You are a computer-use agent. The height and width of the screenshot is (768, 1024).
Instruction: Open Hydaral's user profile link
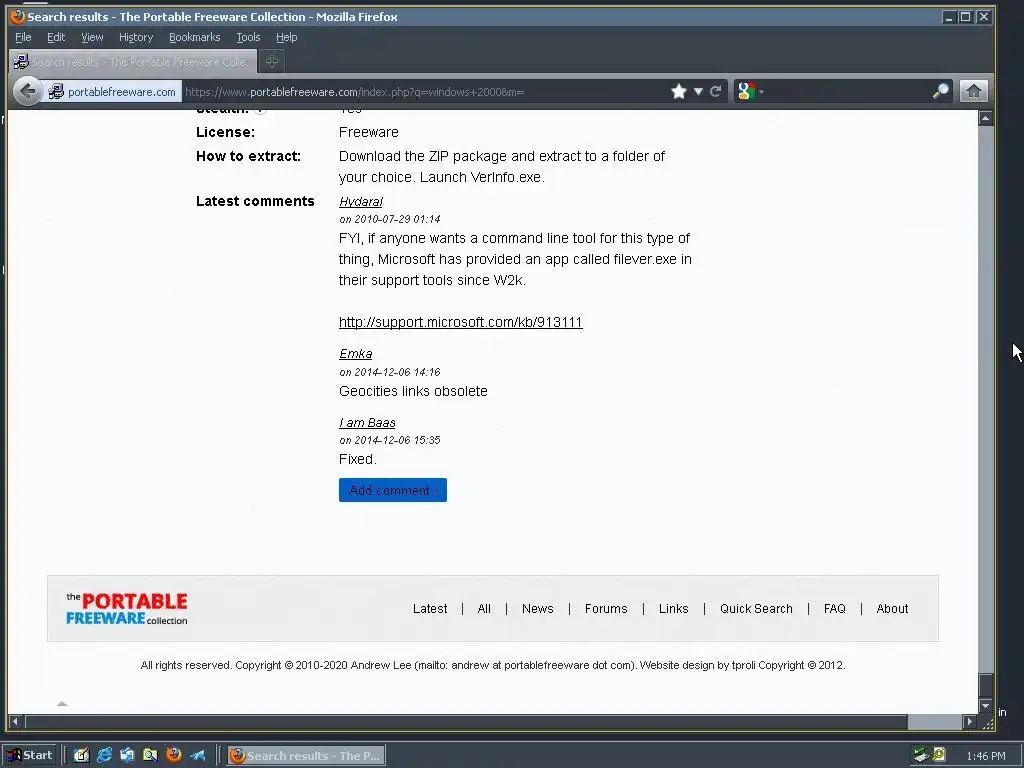(x=360, y=202)
